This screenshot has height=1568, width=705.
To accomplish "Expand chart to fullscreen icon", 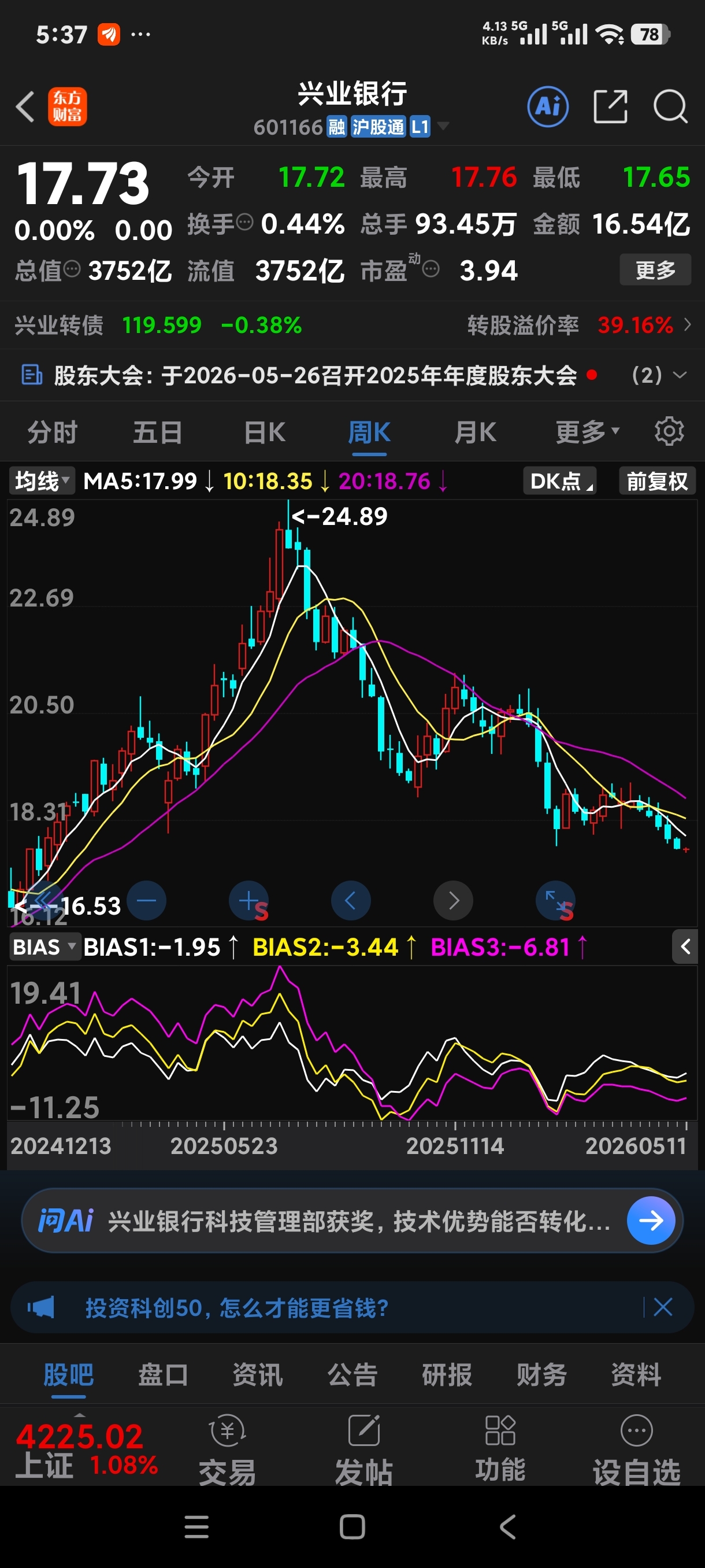I will (x=555, y=900).
